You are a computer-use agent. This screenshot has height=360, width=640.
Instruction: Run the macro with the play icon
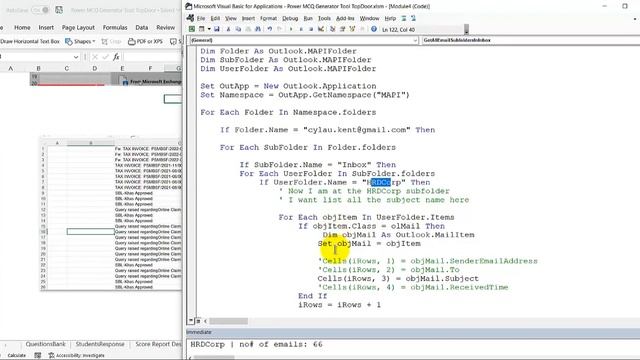pos(291,29)
